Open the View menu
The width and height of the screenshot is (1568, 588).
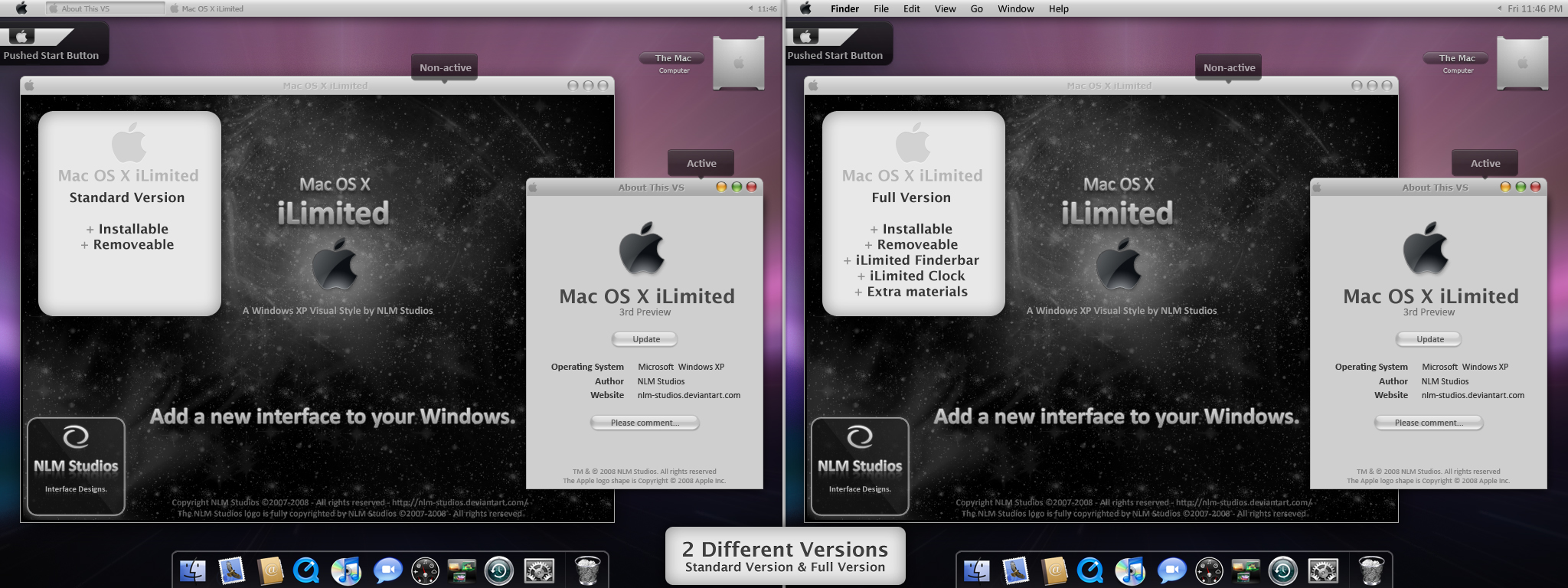(x=945, y=8)
